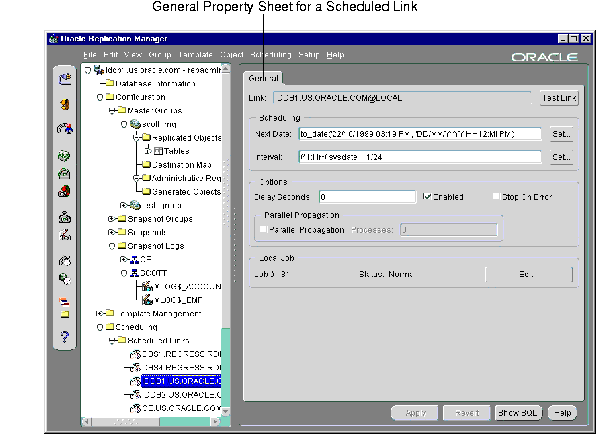Screen dimensions: 600x437
Task: Click the Snapshot Logs folder icon
Action: (119, 245)
